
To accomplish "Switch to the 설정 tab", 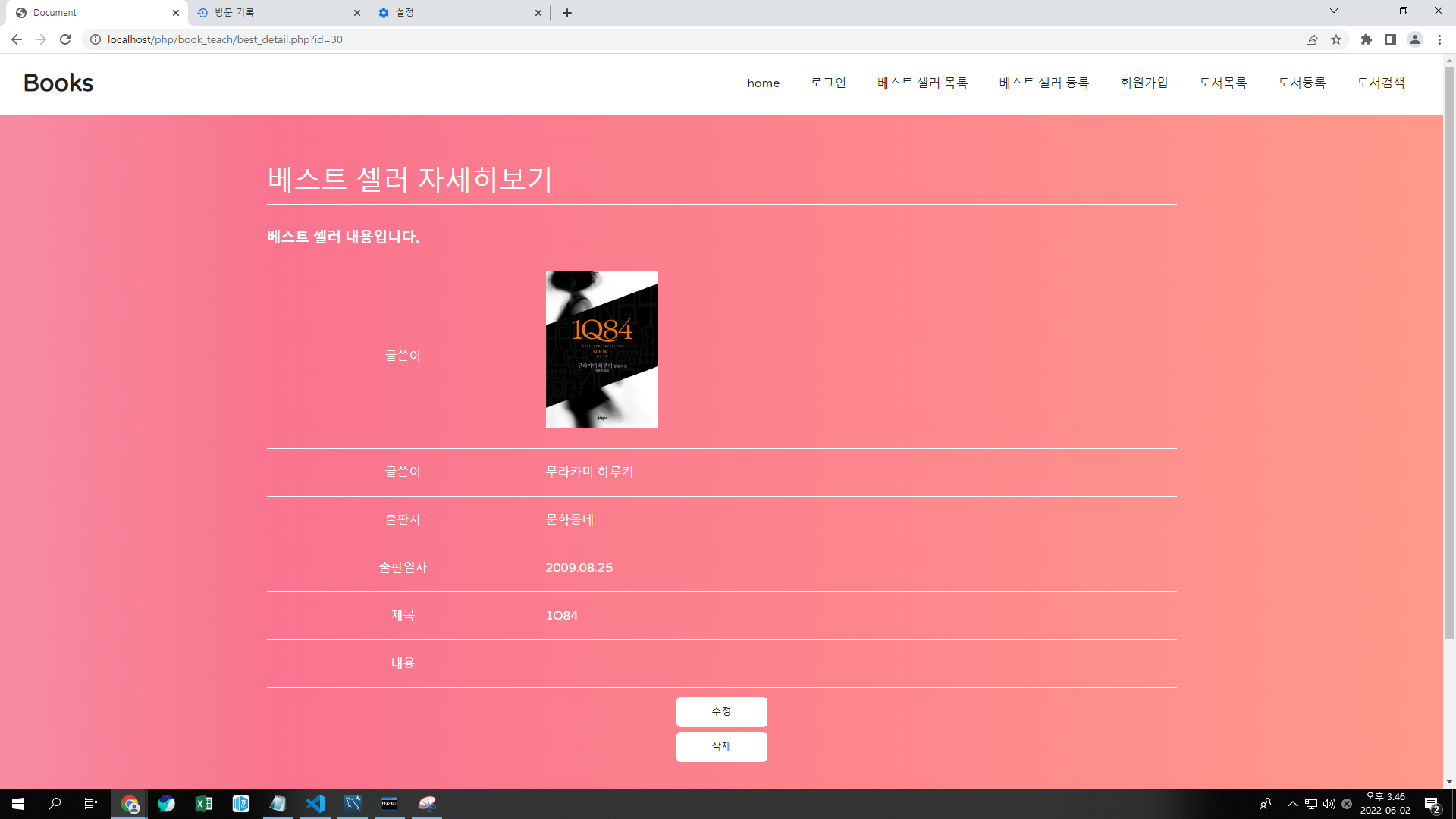I will click(x=455, y=13).
